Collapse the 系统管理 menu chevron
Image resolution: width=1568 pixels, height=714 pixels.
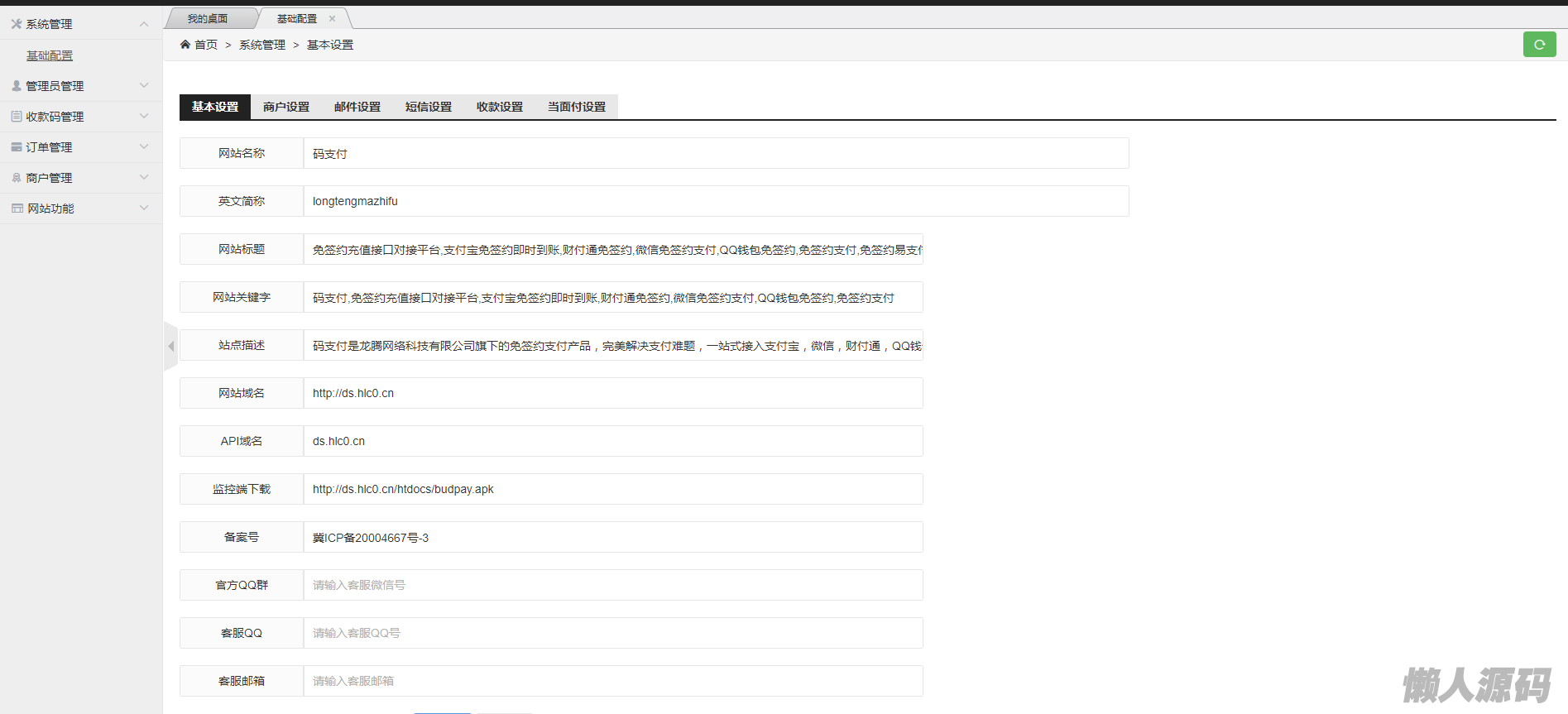click(x=144, y=24)
